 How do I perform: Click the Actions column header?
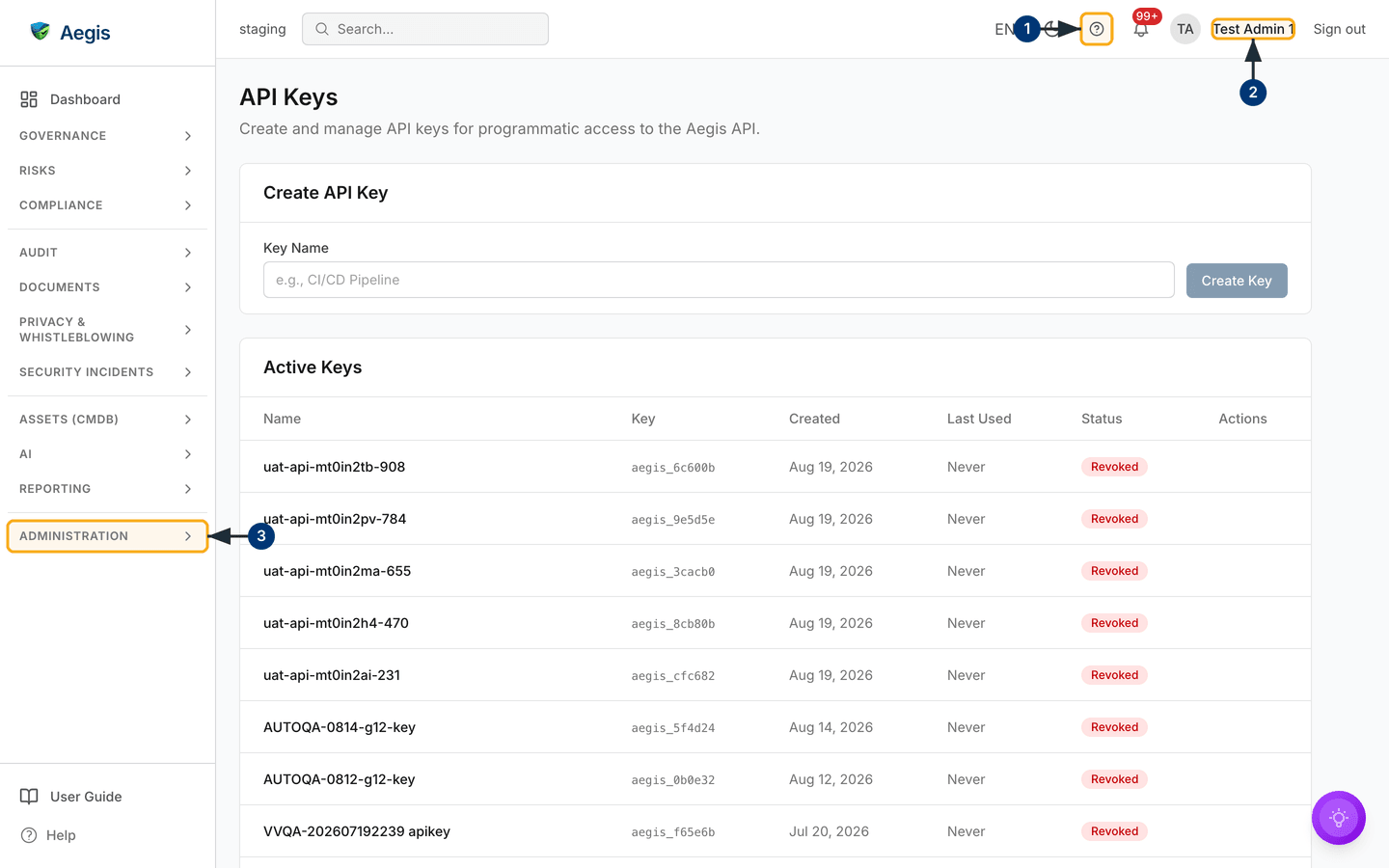point(1242,419)
